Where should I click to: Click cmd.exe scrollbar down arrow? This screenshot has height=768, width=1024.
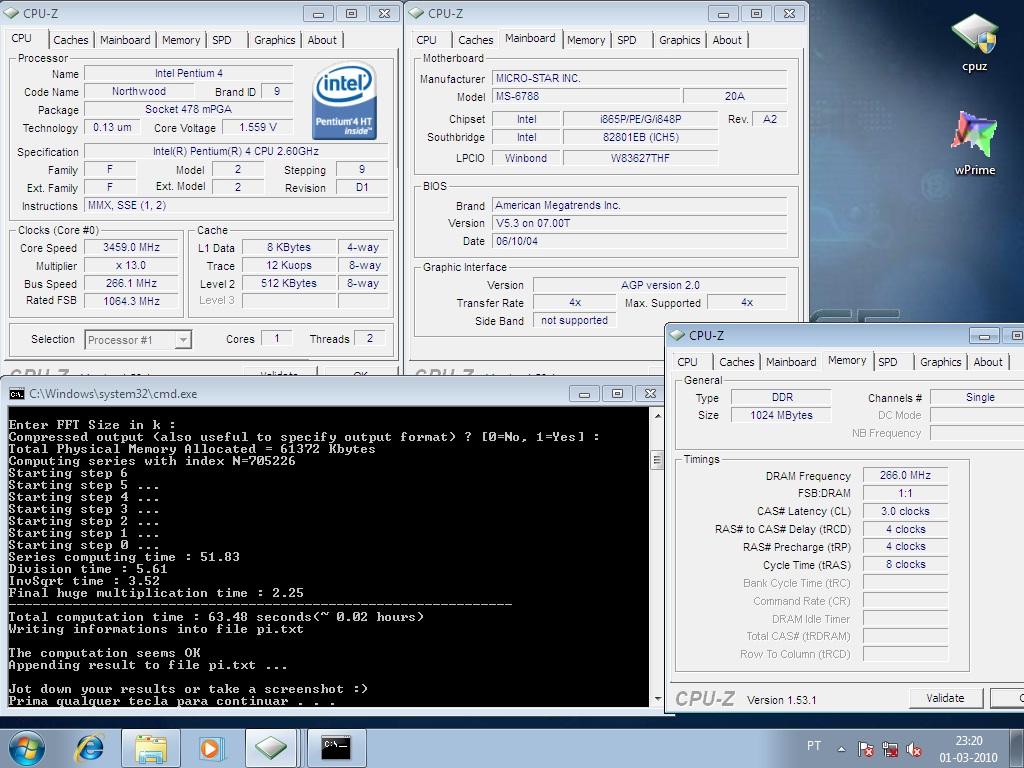[x=658, y=699]
